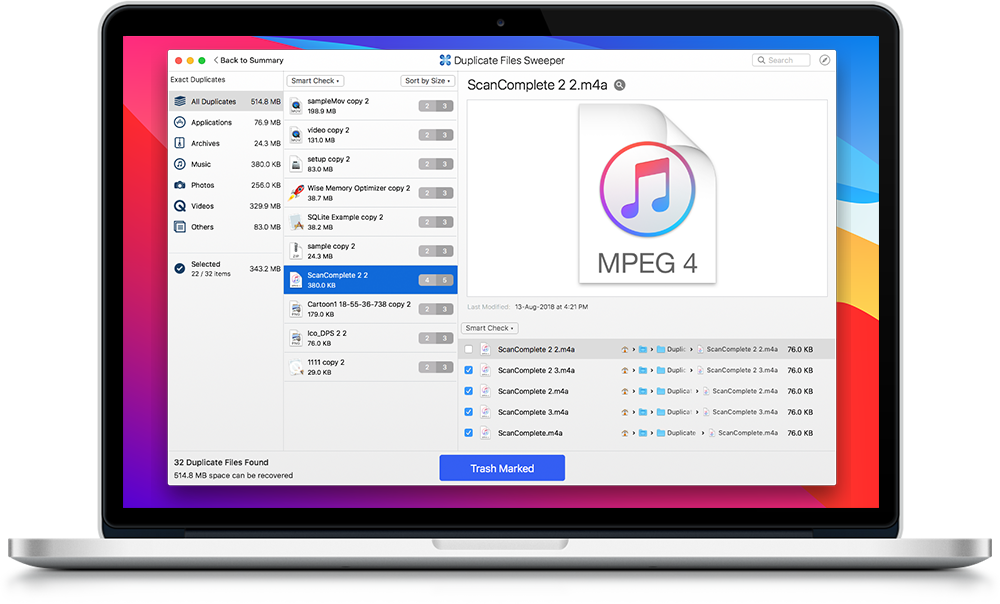1000x604 pixels.
Task: Click the 2/3 count badge for sampleMov copy 2
Action: [436, 106]
